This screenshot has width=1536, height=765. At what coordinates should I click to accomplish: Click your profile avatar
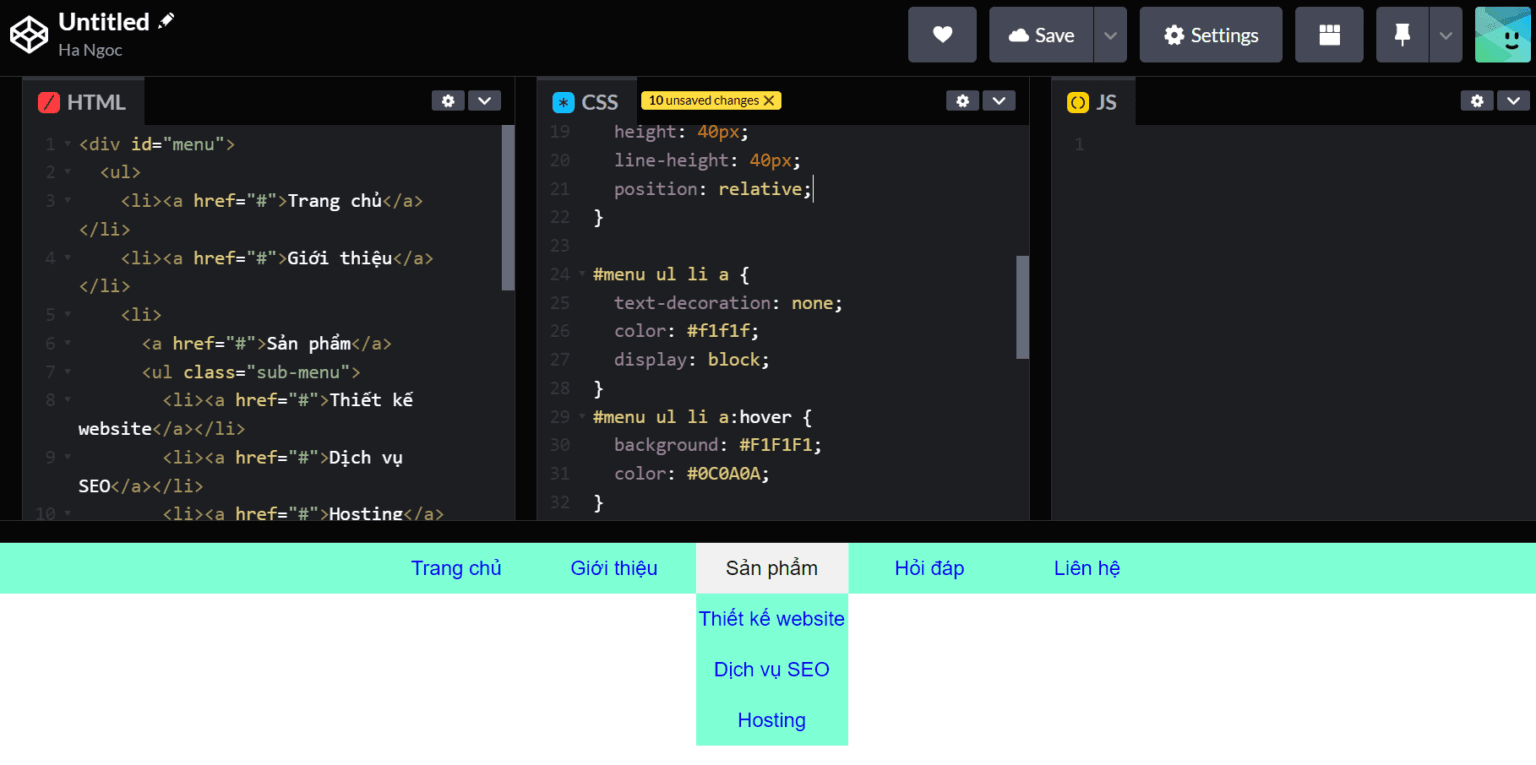click(x=1503, y=34)
